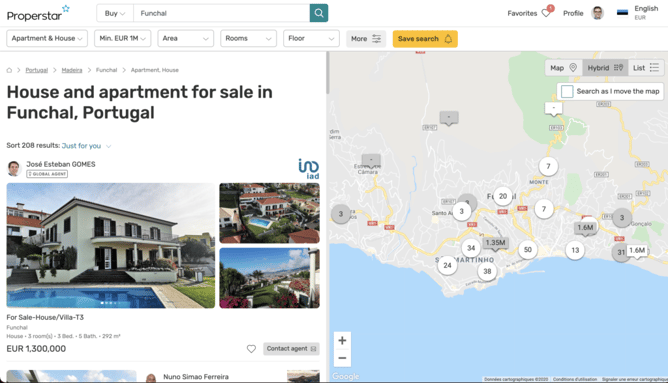
Task: Click EUR 1,300,000 price text
Action: [x=36, y=348]
